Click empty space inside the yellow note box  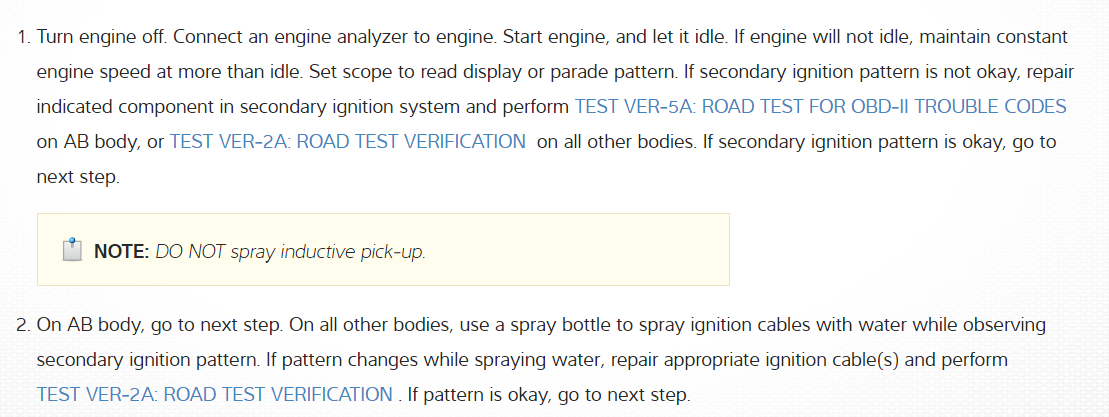580,250
